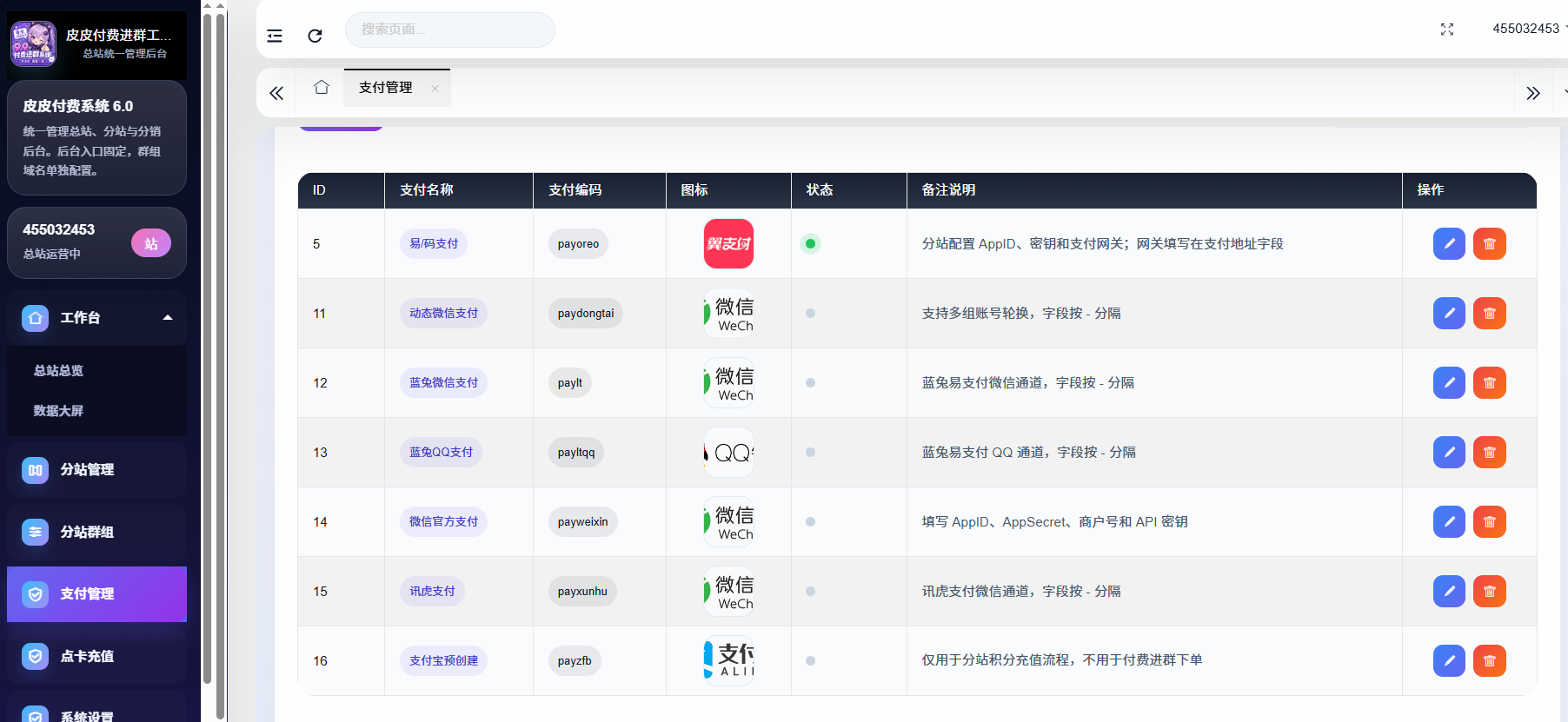Open 分站群组 menu item
Viewport: 1568px width, 722px height.
(x=96, y=533)
